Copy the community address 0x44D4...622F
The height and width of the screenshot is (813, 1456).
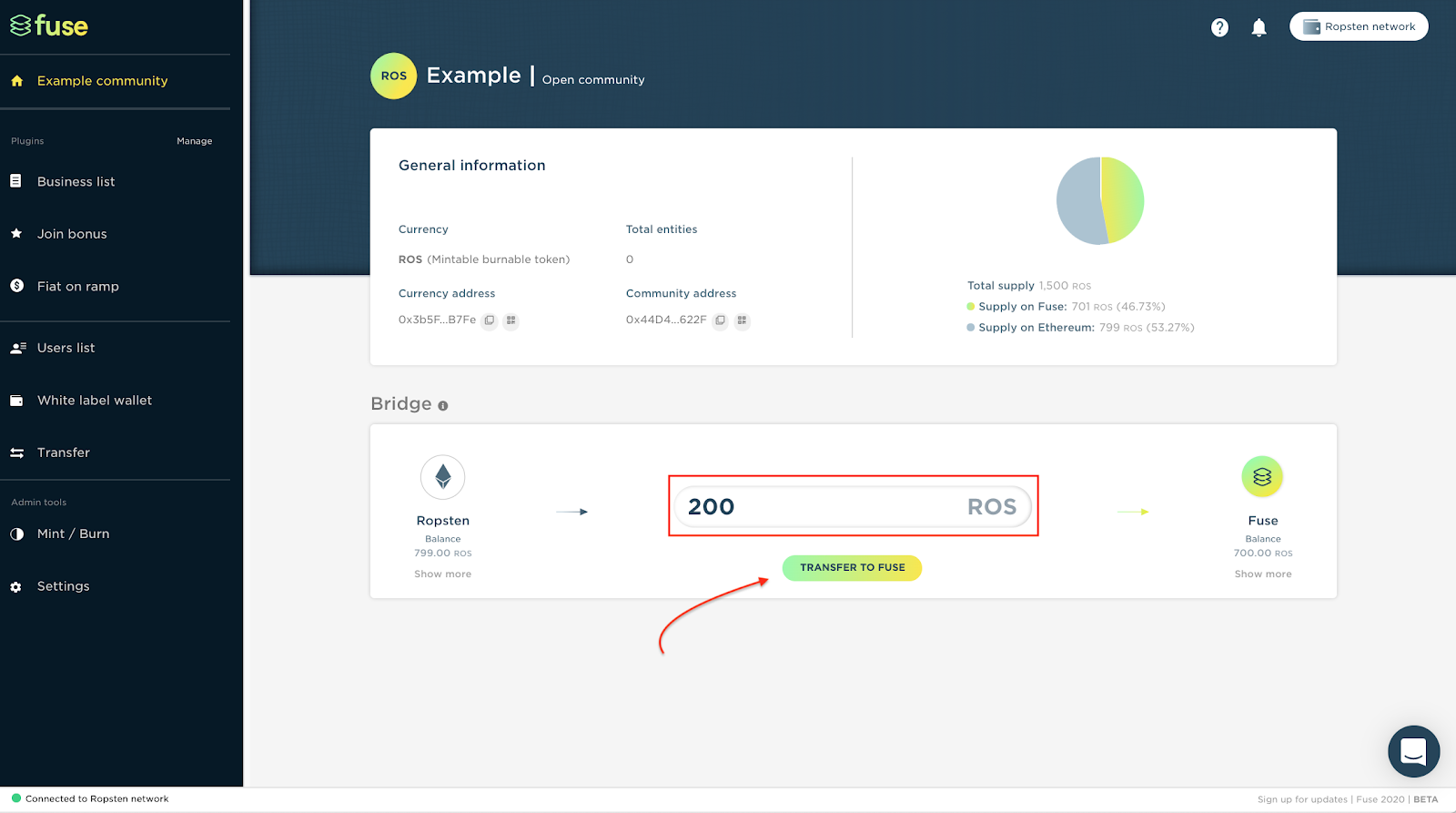point(720,320)
